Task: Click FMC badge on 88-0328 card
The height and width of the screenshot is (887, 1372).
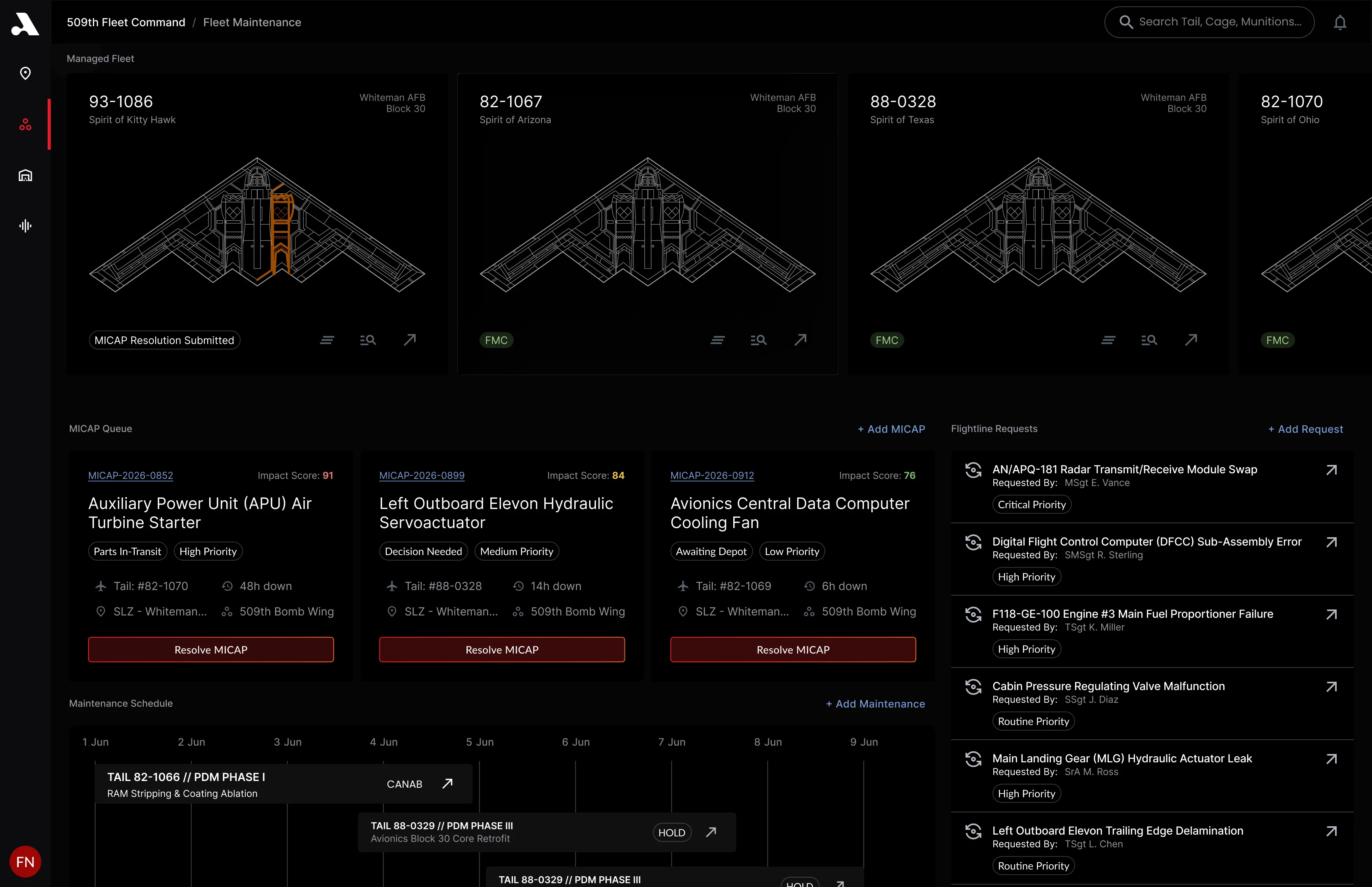Action: (x=886, y=340)
